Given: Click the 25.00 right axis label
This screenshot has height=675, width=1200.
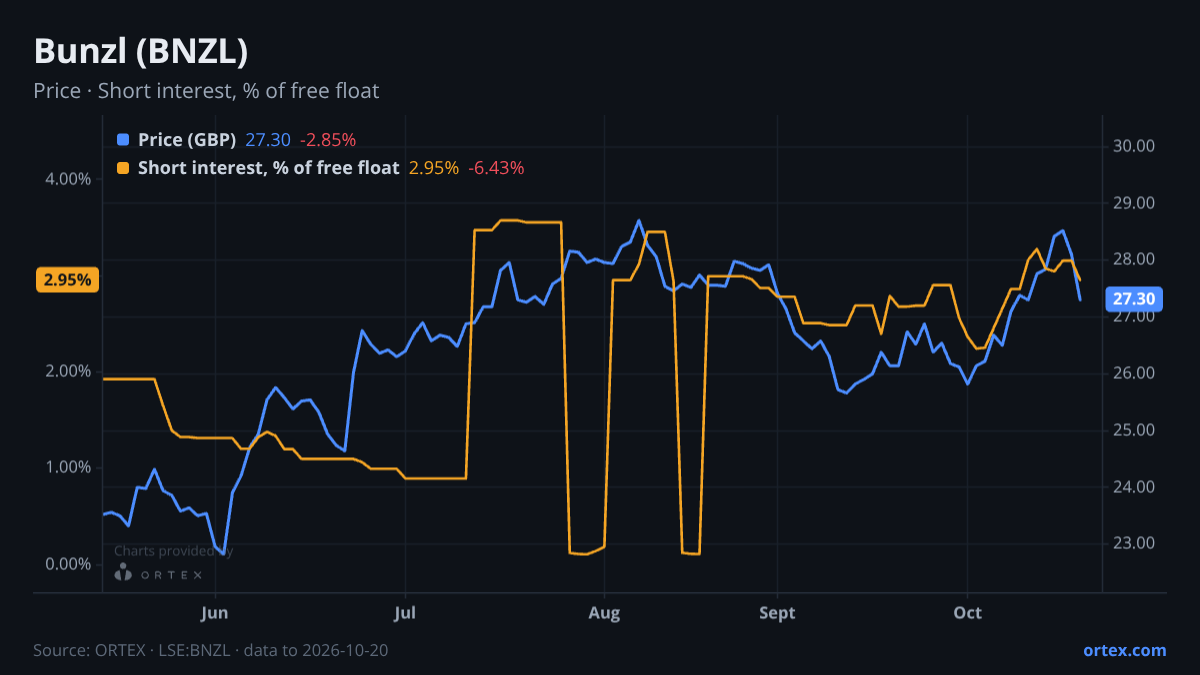Looking at the screenshot, I should (x=1134, y=430).
